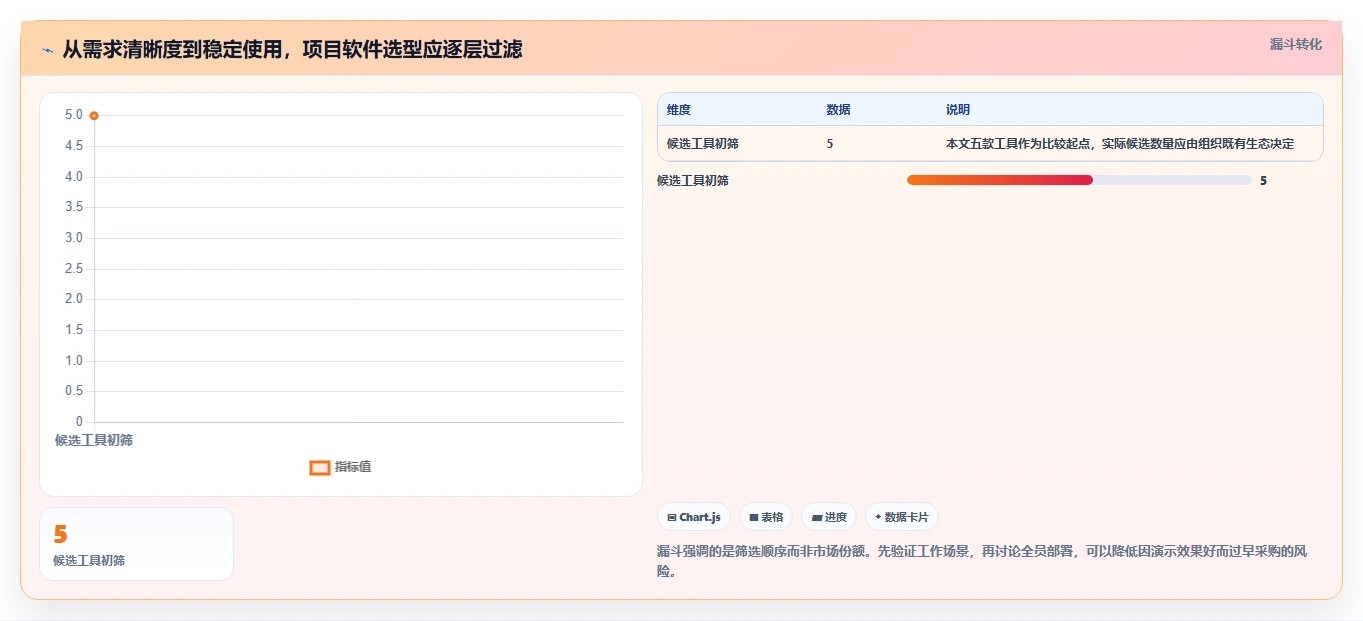Select the 进度 chip
The width and height of the screenshot is (1363, 621).
coord(829,517)
